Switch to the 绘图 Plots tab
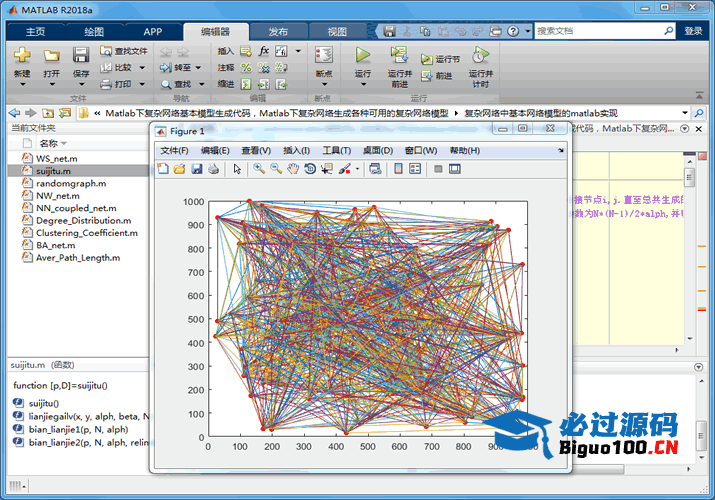The width and height of the screenshot is (715, 500). (x=94, y=31)
